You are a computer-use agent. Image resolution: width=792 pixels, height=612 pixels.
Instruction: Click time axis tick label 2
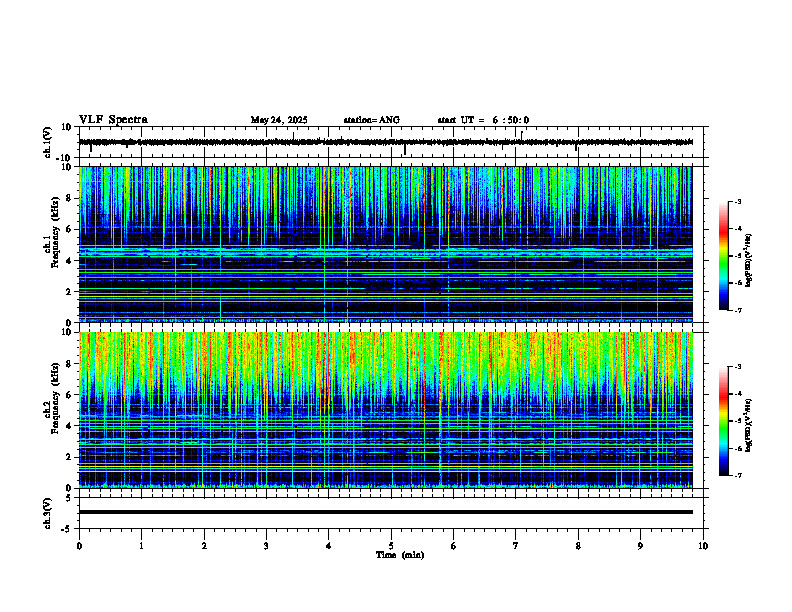click(204, 546)
